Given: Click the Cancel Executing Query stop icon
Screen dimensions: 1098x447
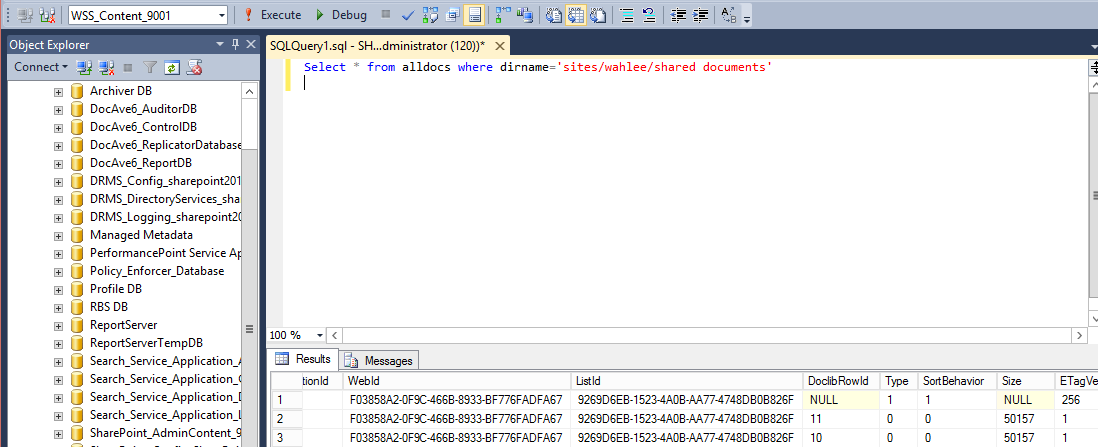Looking at the screenshot, I should [386, 14].
